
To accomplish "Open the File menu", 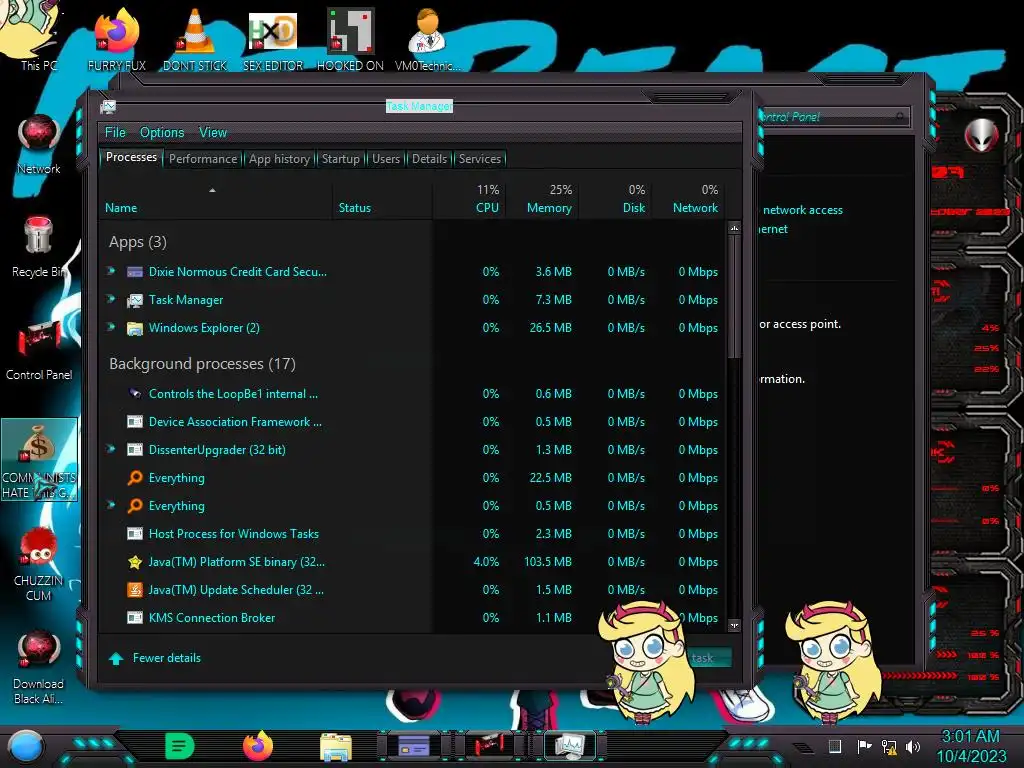I will [x=115, y=133].
